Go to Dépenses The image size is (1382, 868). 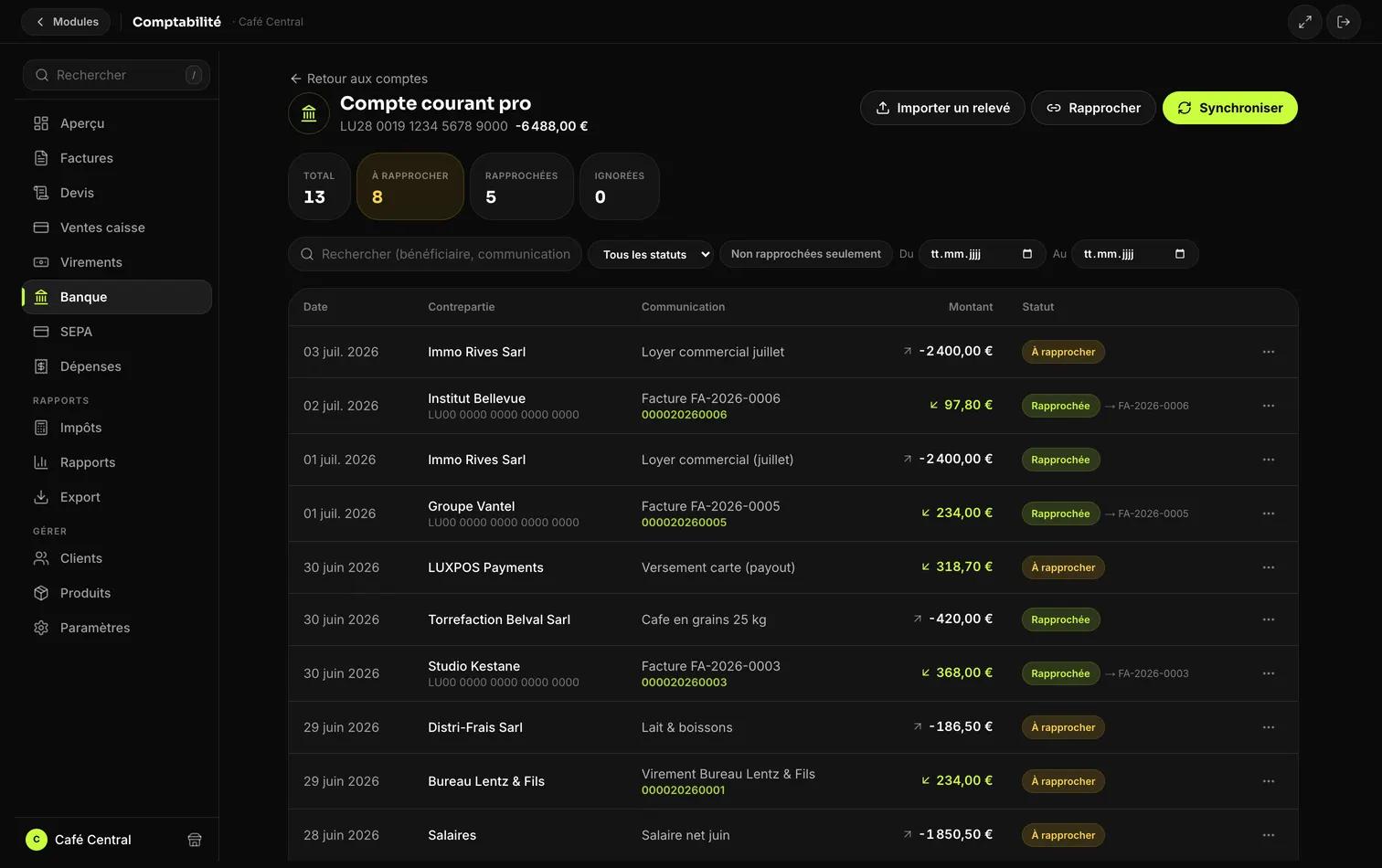click(117, 366)
